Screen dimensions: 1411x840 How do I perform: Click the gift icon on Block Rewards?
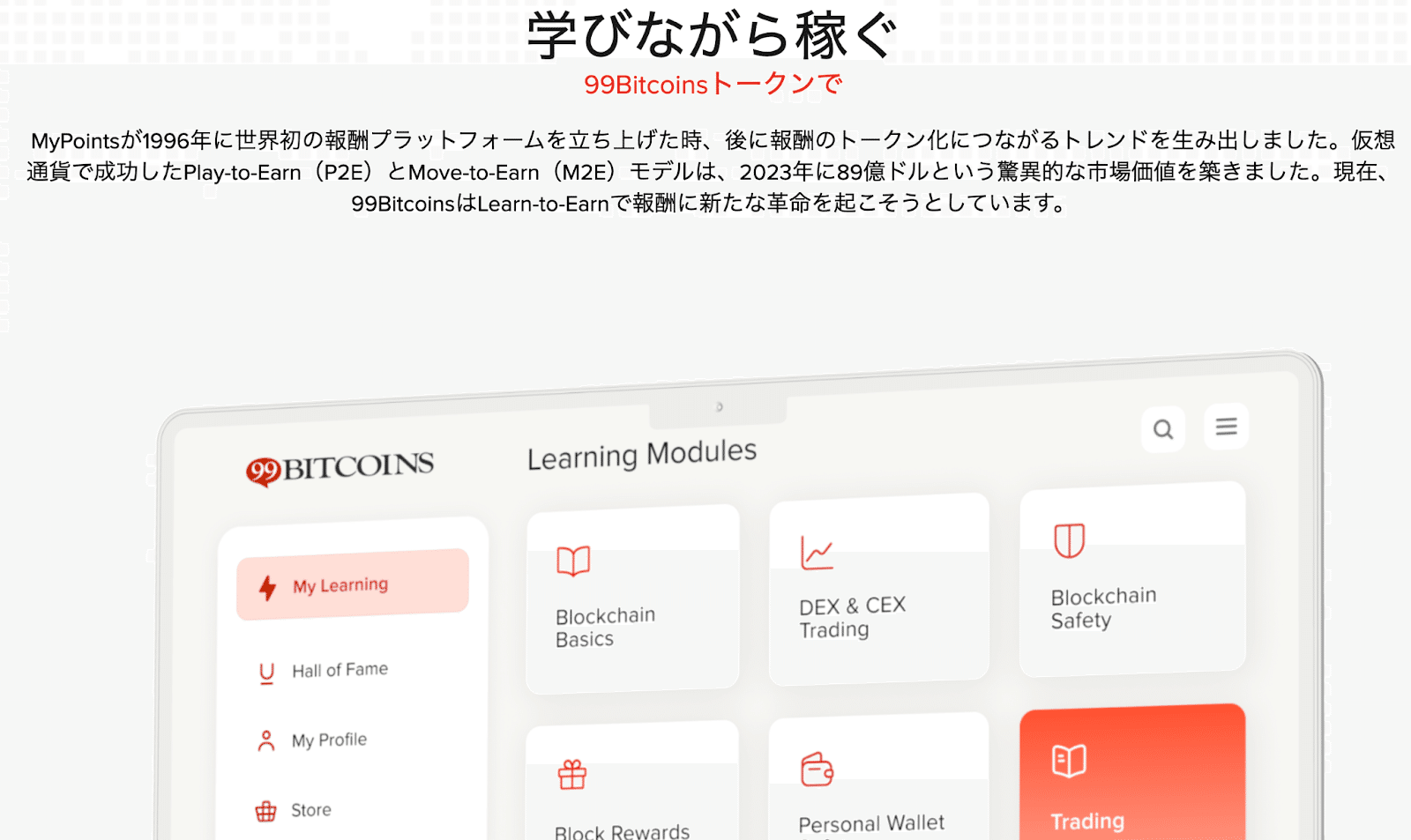(571, 775)
